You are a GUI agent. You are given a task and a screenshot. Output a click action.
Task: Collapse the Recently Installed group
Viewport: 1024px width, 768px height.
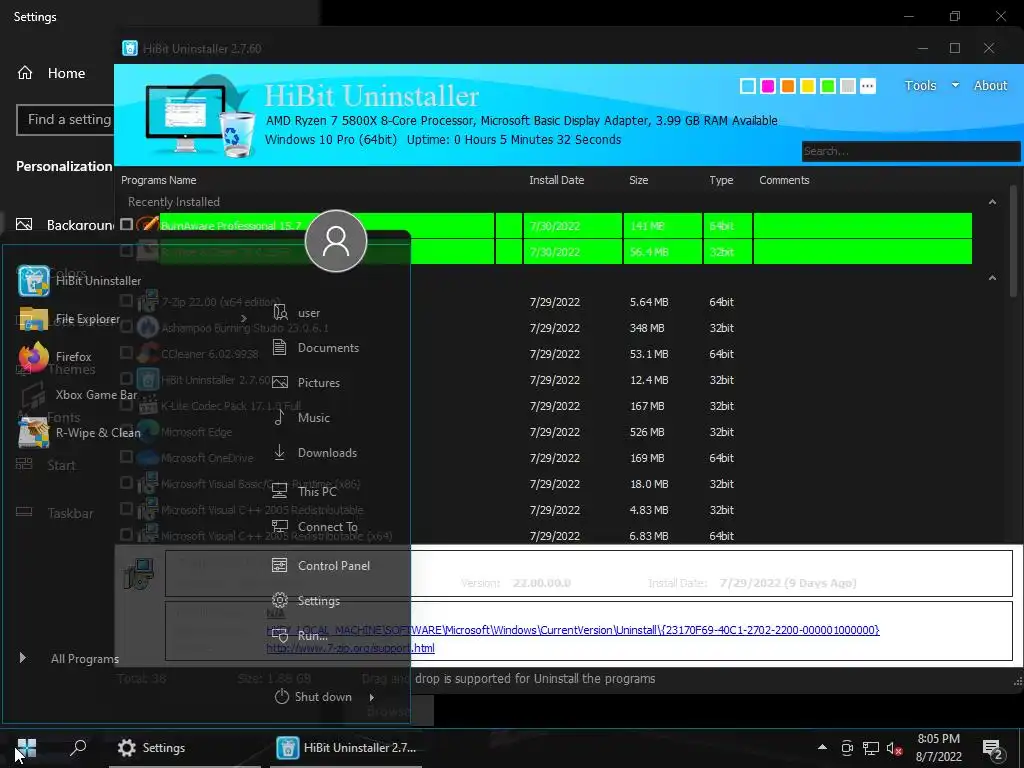[992, 202]
